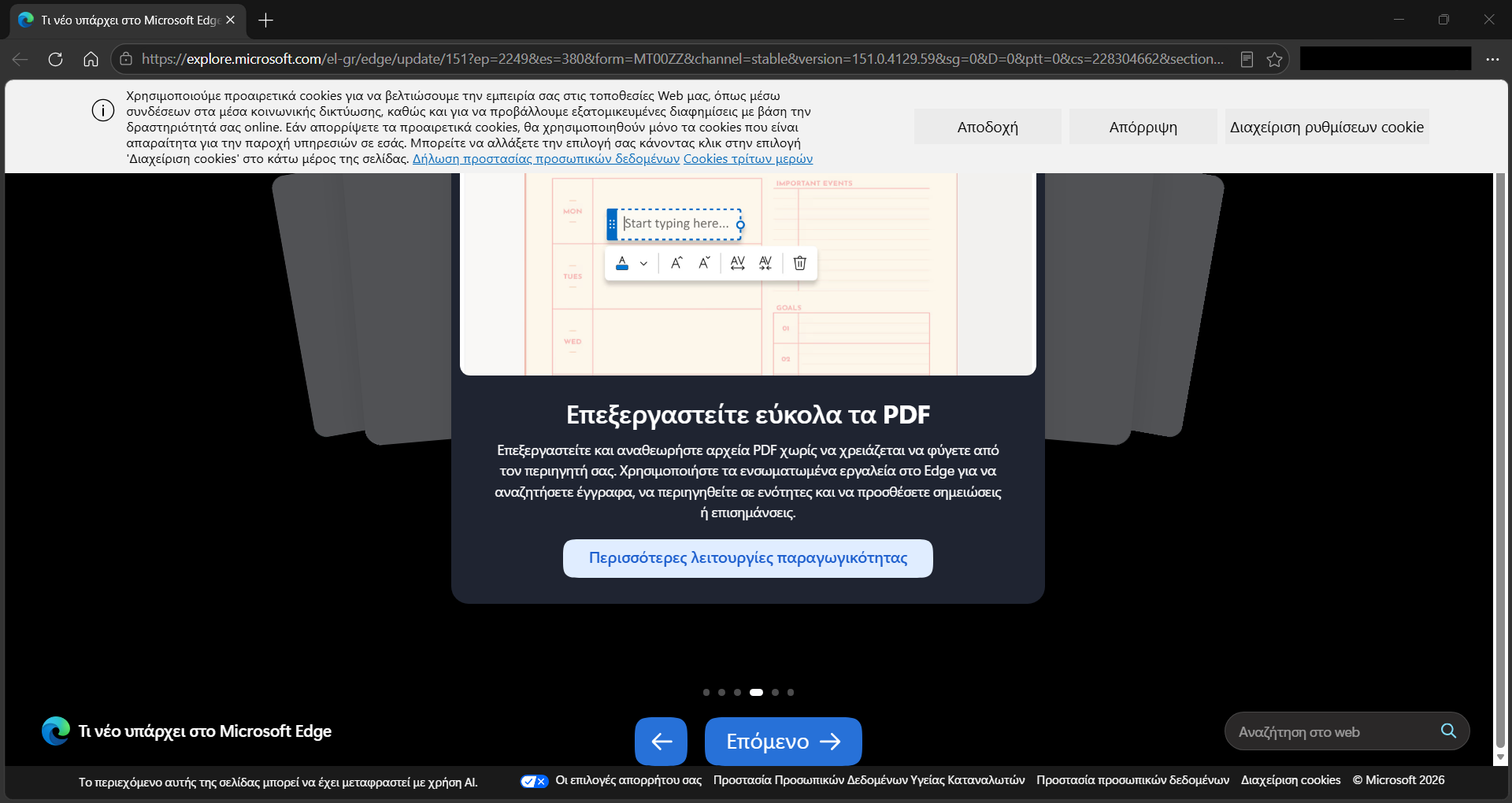Click the web search magnifier icon
The width and height of the screenshot is (1512, 803).
(x=1448, y=731)
